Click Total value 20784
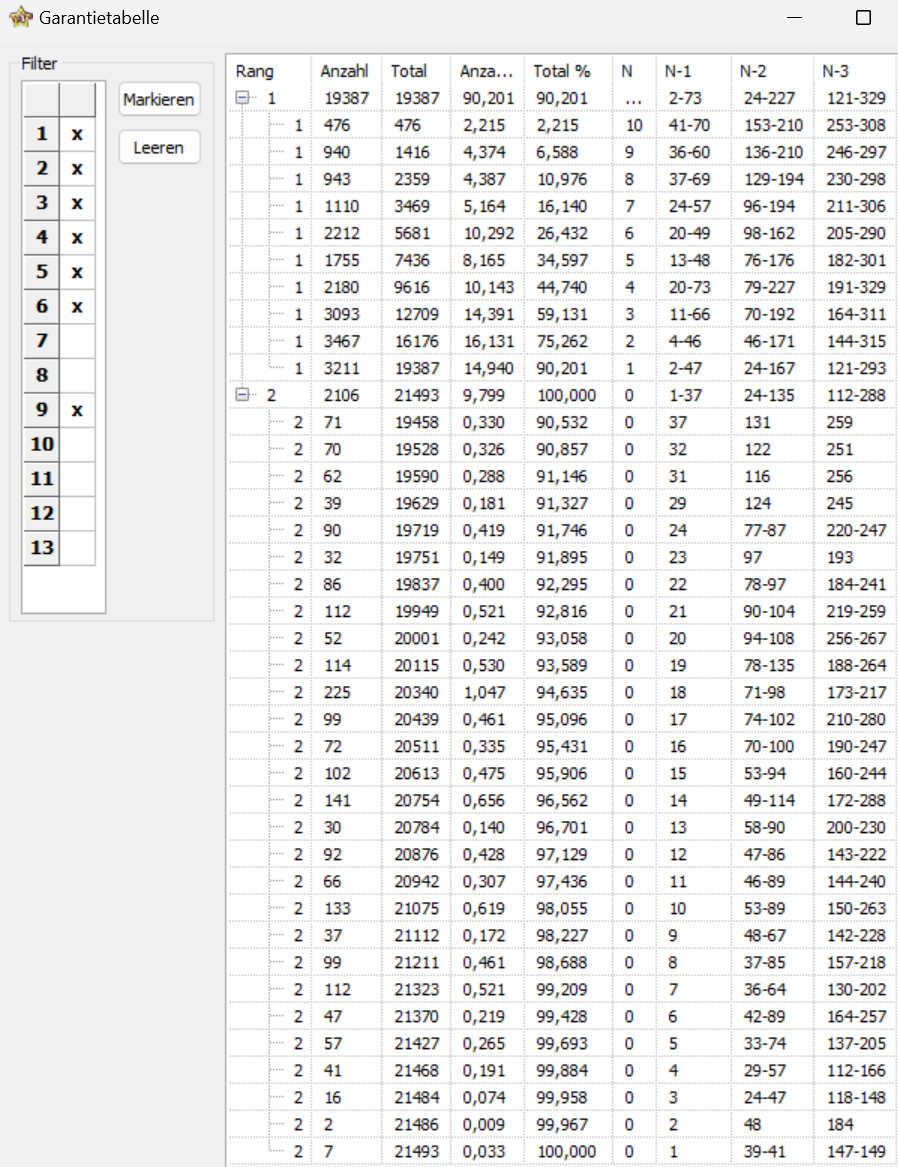 (417, 828)
